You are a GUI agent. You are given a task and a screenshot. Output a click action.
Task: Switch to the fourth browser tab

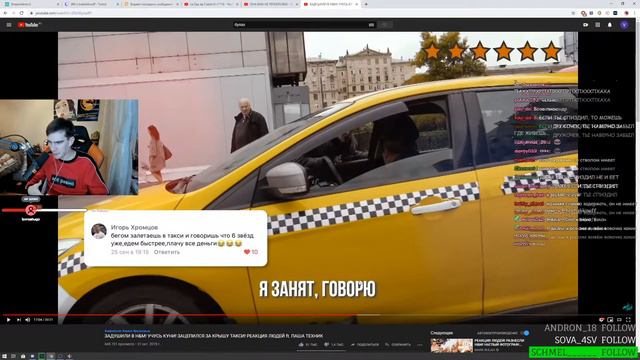point(211,4)
